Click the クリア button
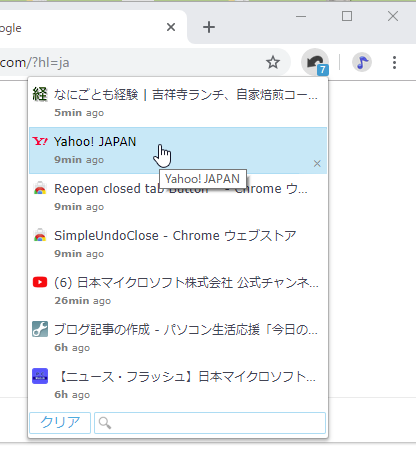The width and height of the screenshot is (416, 452). pyautogui.click(x=60, y=423)
